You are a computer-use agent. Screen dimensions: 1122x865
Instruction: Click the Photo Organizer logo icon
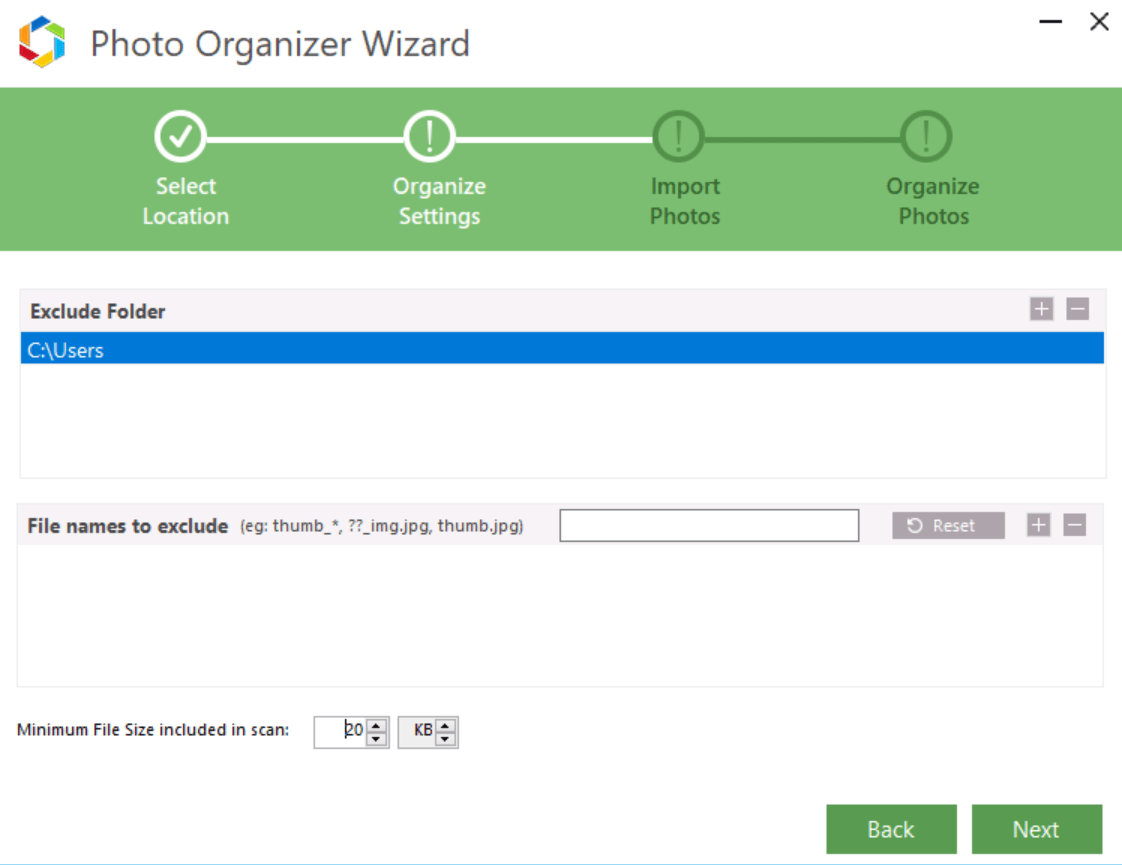point(40,40)
